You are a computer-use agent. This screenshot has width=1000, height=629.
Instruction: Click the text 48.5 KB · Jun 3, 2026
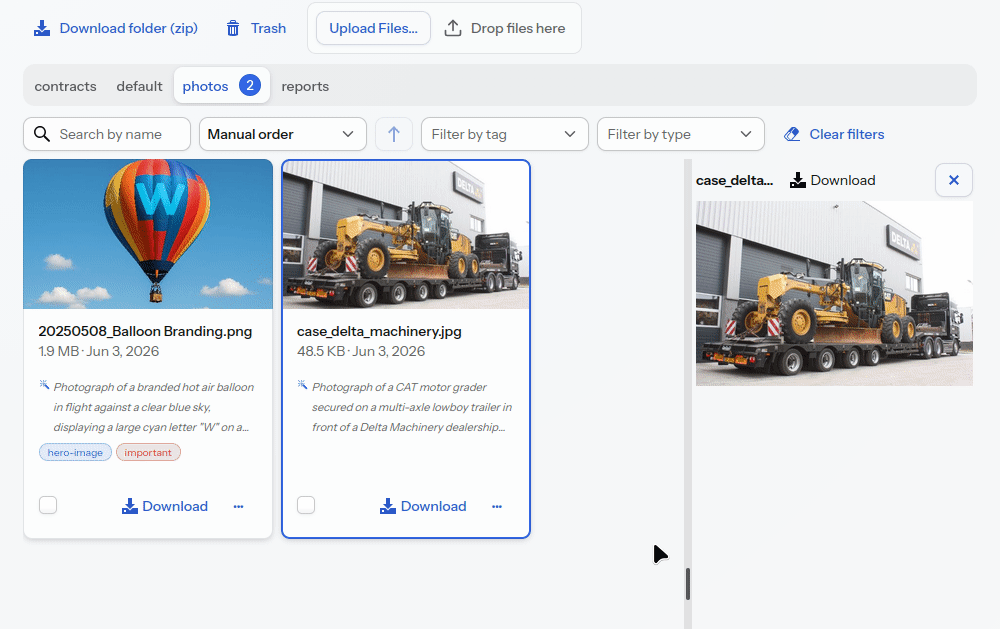pos(361,351)
